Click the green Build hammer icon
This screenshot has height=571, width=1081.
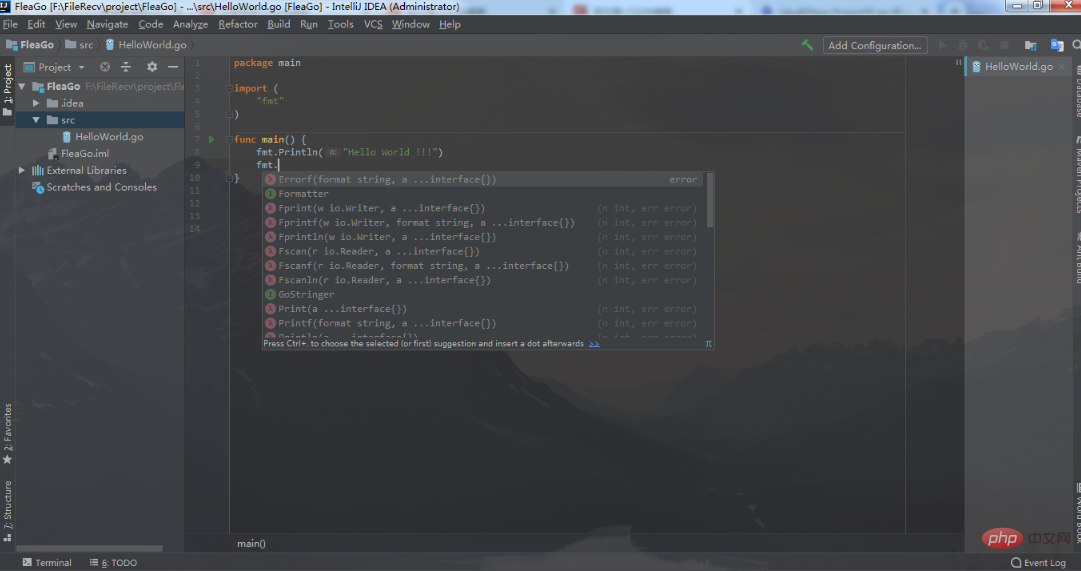807,45
